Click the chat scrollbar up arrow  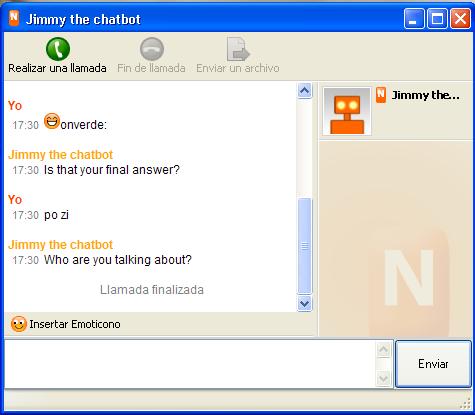pos(304,90)
